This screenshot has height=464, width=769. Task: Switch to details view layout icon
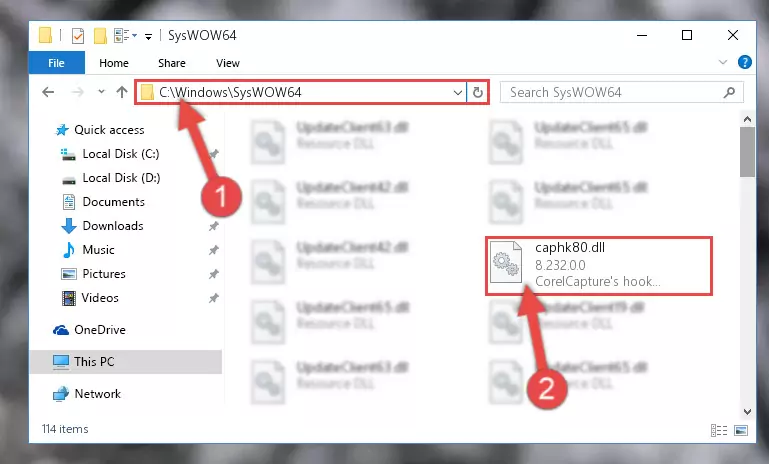click(x=718, y=430)
